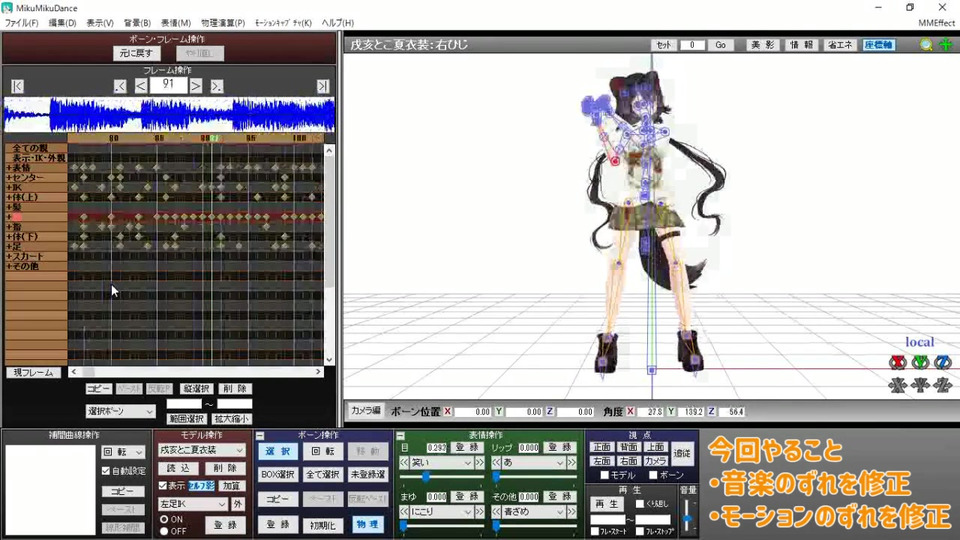Open the model selector 戌亥とこ夏衣装 dropdown
Viewport: 960px width, 540px height.
(x=201, y=450)
